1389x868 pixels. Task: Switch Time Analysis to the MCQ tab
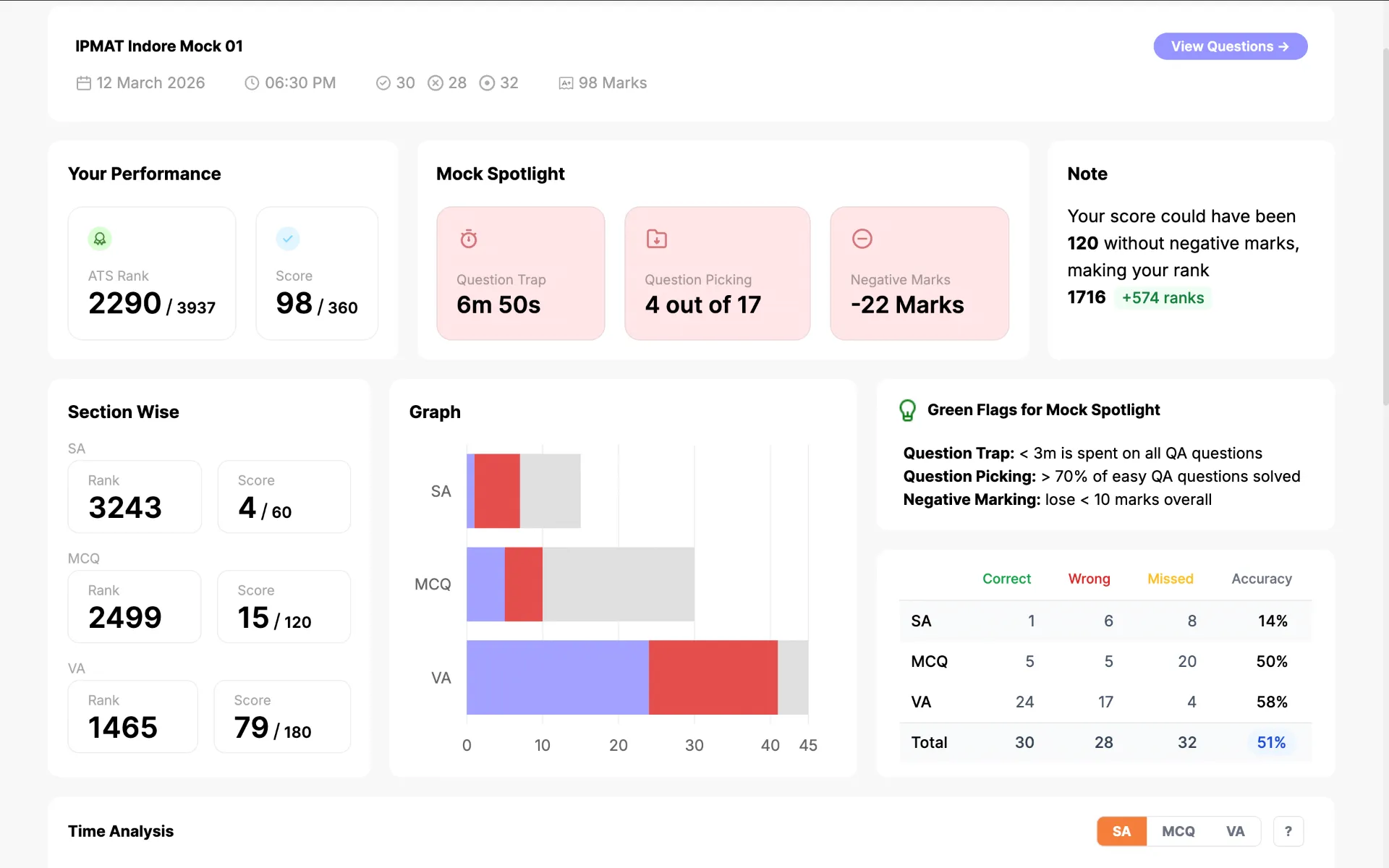coord(1178,831)
